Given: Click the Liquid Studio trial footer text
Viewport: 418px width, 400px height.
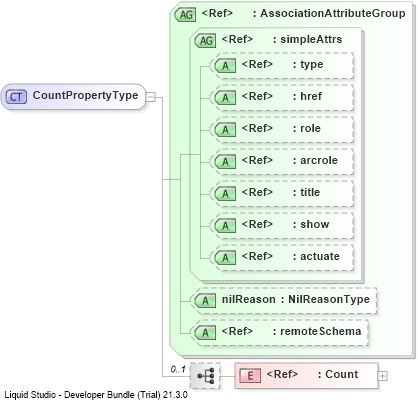Looking at the screenshot, I should [x=96, y=395].
